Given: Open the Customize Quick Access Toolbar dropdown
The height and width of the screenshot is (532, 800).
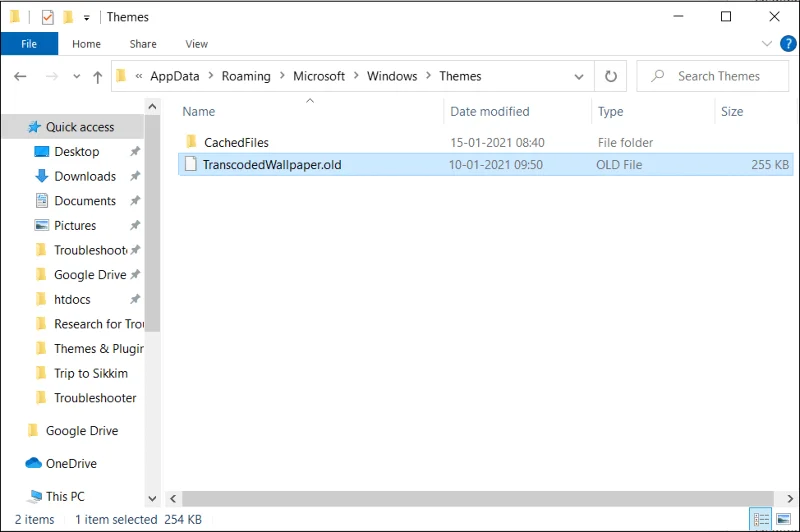Looking at the screenshot, I should coord(87,18).
